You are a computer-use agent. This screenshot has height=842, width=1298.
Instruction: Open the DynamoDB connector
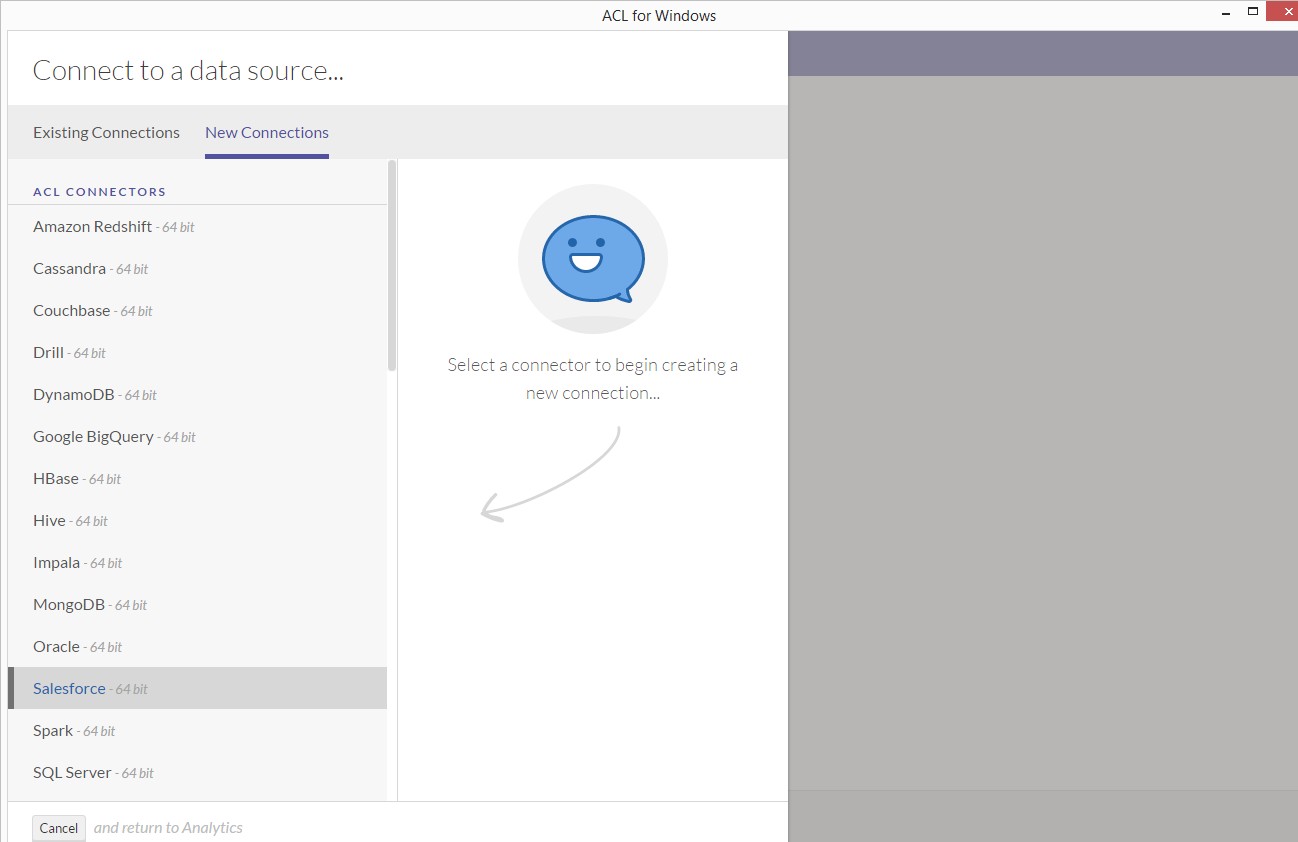[74, 394]
